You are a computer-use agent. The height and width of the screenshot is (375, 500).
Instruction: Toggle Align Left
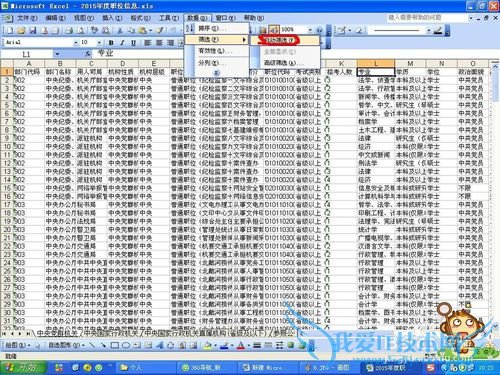148,43
